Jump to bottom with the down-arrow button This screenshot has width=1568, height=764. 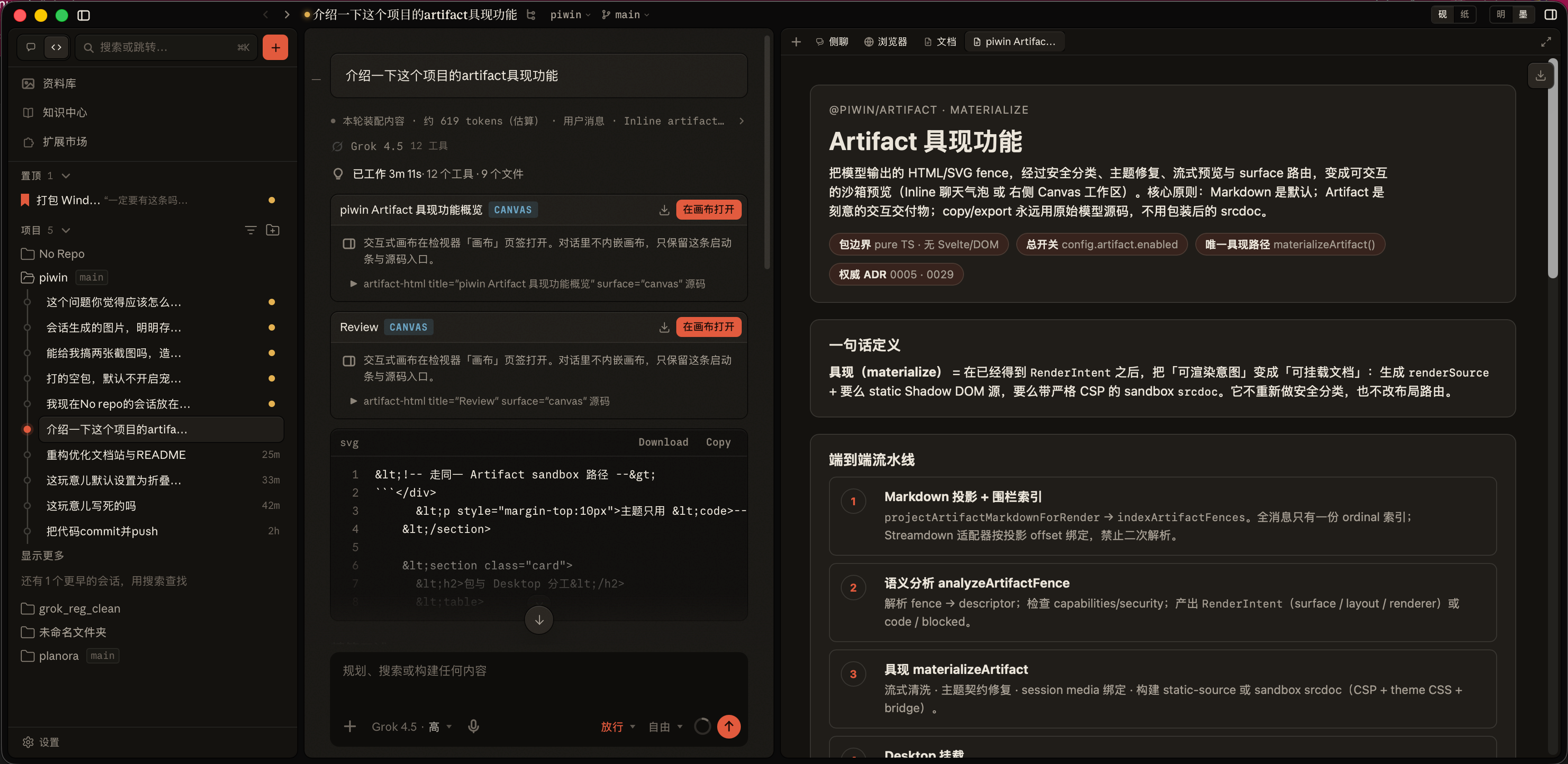pyautogui.click(x=539, y=620)
